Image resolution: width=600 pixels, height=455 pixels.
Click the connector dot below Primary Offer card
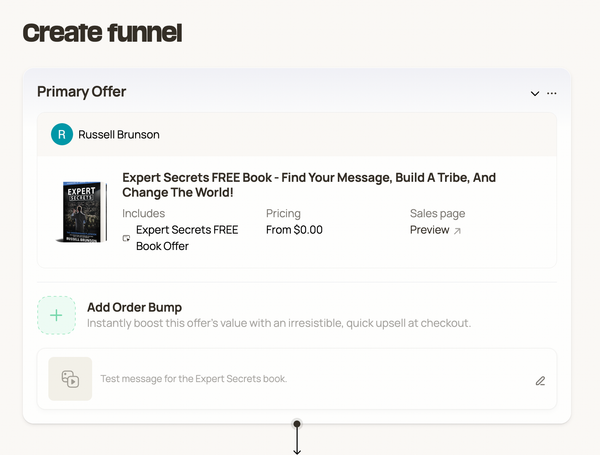(x=297, y=424)
